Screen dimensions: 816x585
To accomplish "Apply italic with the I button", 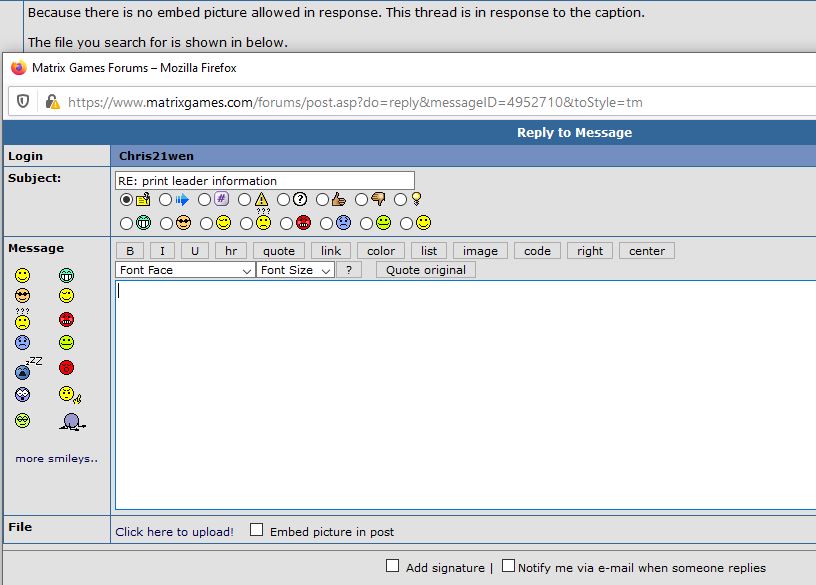I will point(162,251).
